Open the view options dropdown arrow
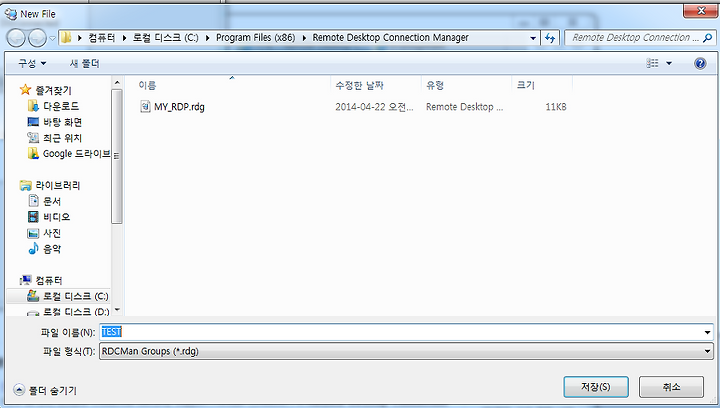Viewport: 720px width, 408px height. point(669,63)
